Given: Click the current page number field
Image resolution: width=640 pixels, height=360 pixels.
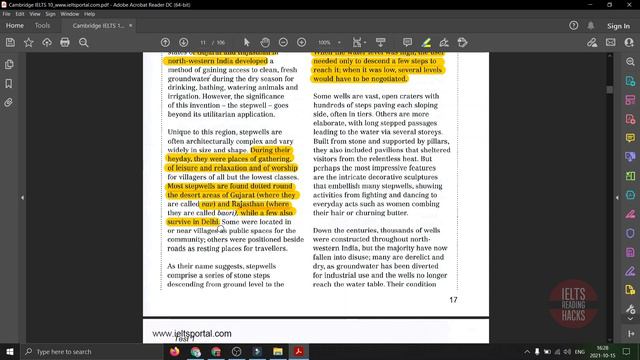Looking at the screenshot, I should click(203, 42).
